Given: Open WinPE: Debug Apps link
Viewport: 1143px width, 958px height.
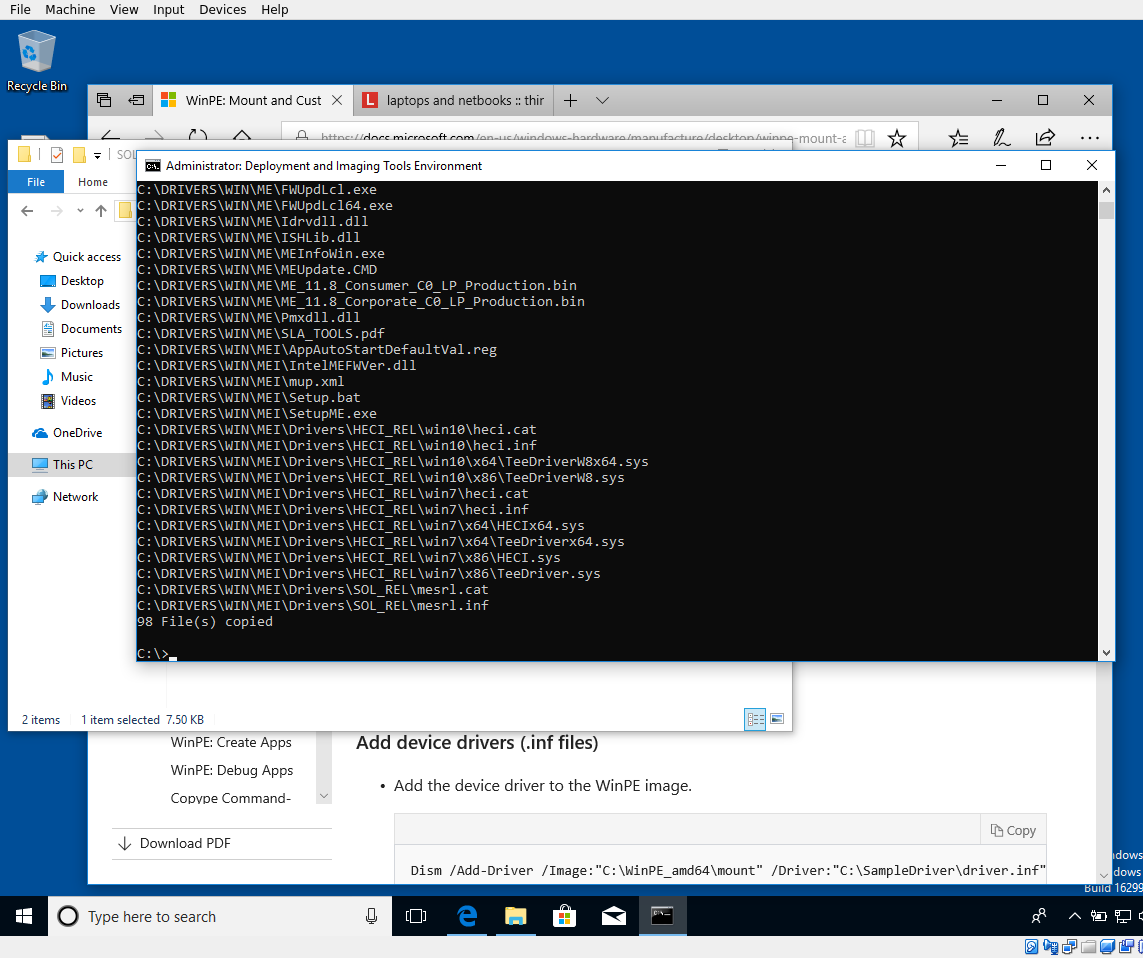Looking at the screenshot, I should point(232,771).
